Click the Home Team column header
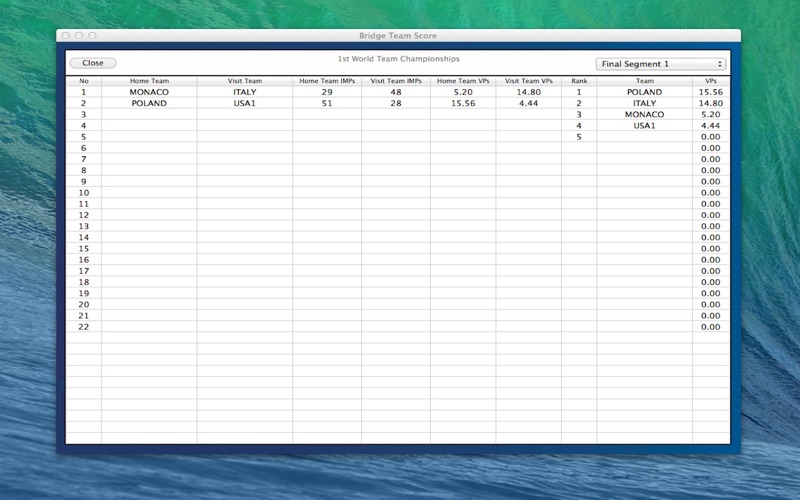 point(149,81)
